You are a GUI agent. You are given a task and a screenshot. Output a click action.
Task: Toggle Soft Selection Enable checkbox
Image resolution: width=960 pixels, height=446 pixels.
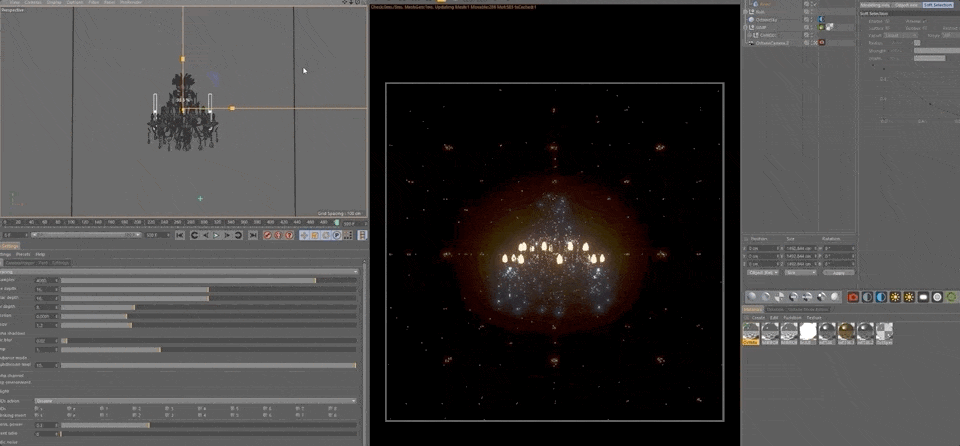tap(887, 21)
